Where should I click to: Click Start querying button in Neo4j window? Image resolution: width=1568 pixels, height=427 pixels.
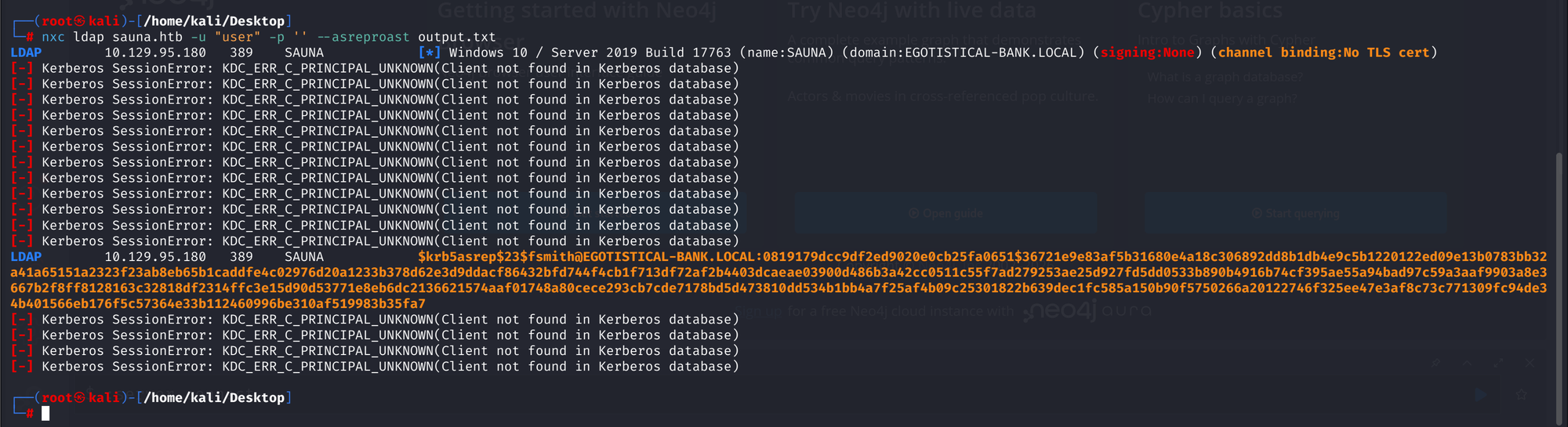coord(1295,213)
